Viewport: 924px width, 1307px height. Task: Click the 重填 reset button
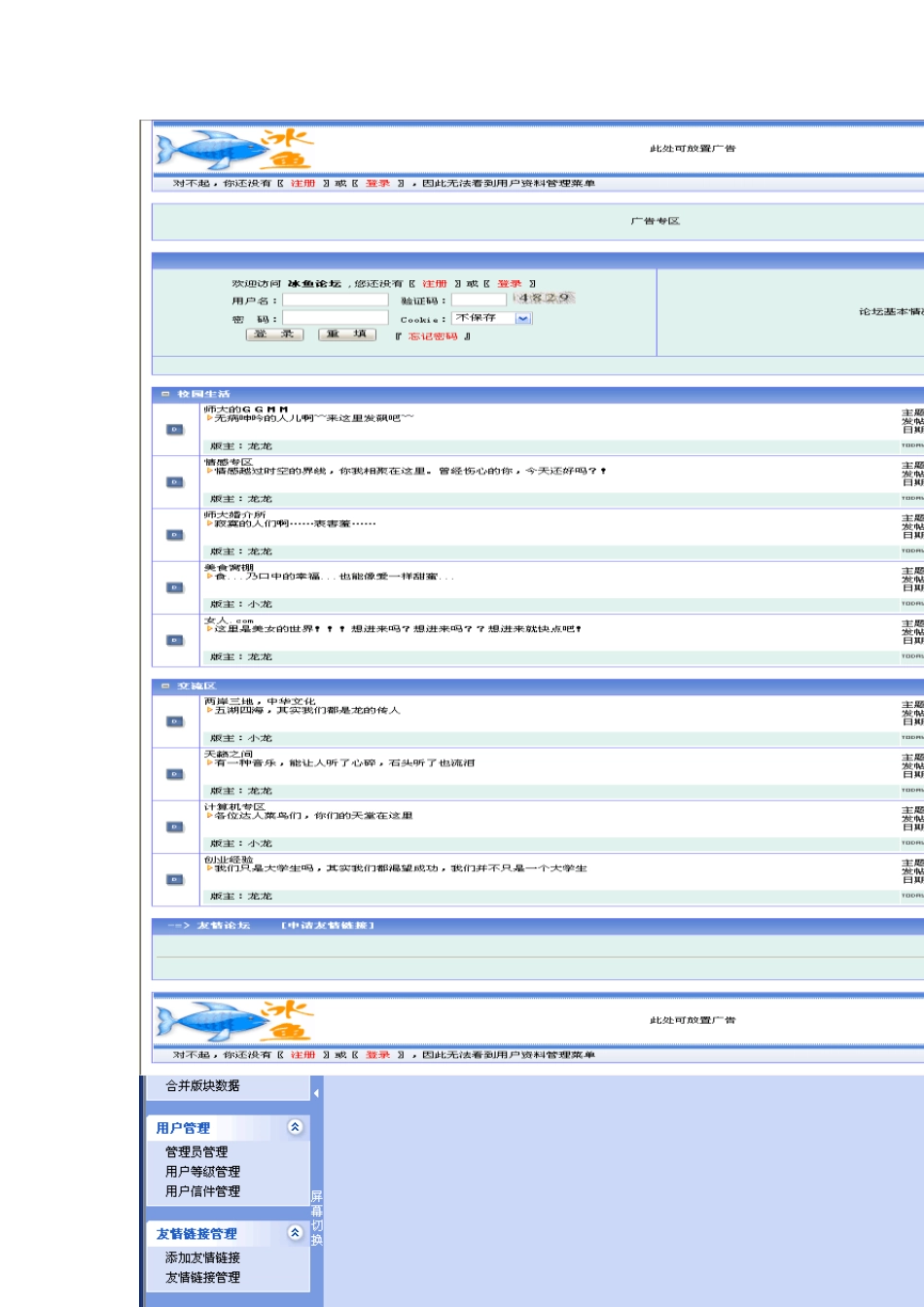[x=346, y=335]
